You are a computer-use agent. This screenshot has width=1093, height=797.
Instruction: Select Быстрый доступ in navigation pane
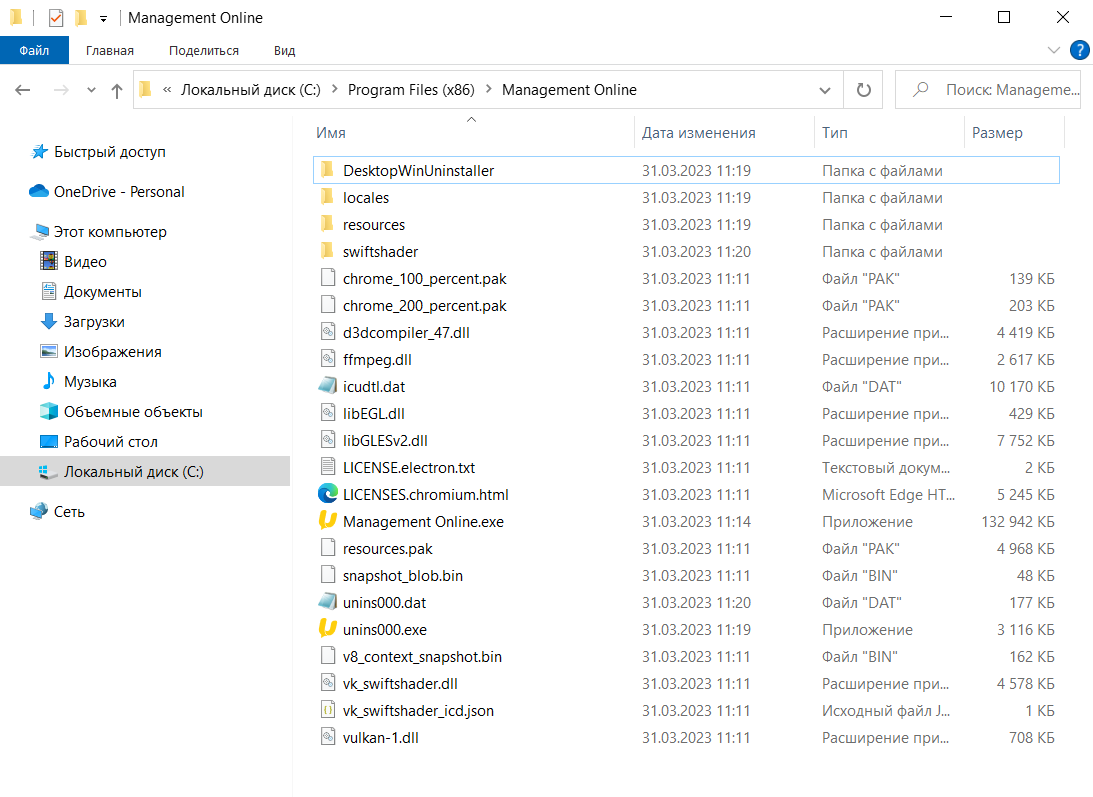(x=109, y=152)
